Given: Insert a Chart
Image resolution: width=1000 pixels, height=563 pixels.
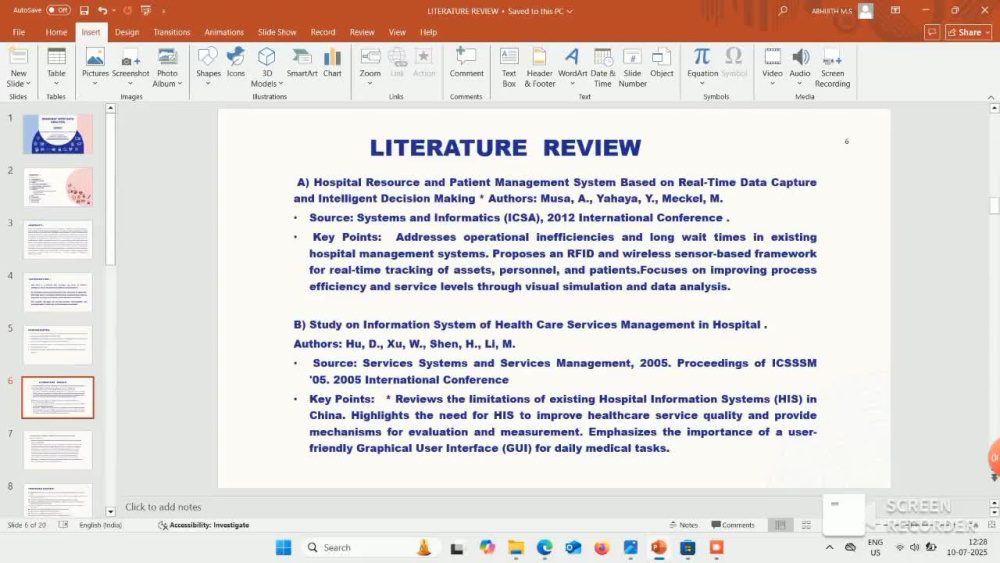Looking at the screenshot, I should (x=332, y=62).
